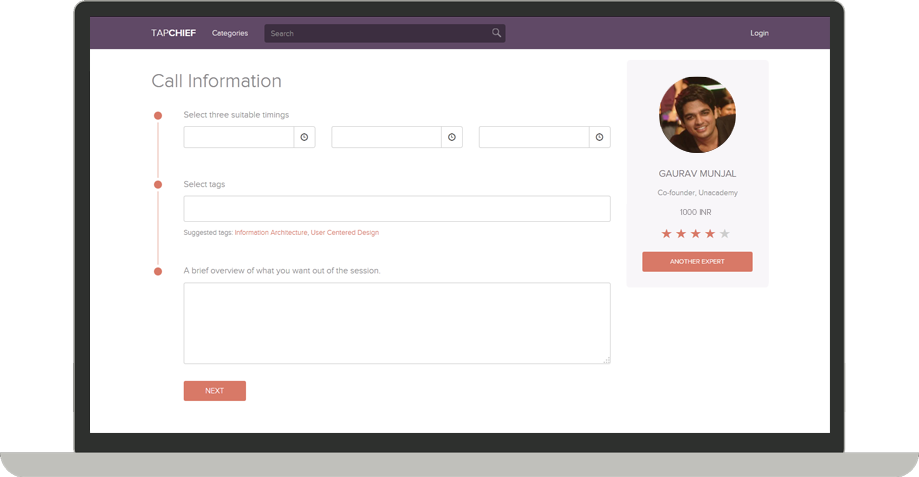Open the second timing clock picker

point(452,137)
